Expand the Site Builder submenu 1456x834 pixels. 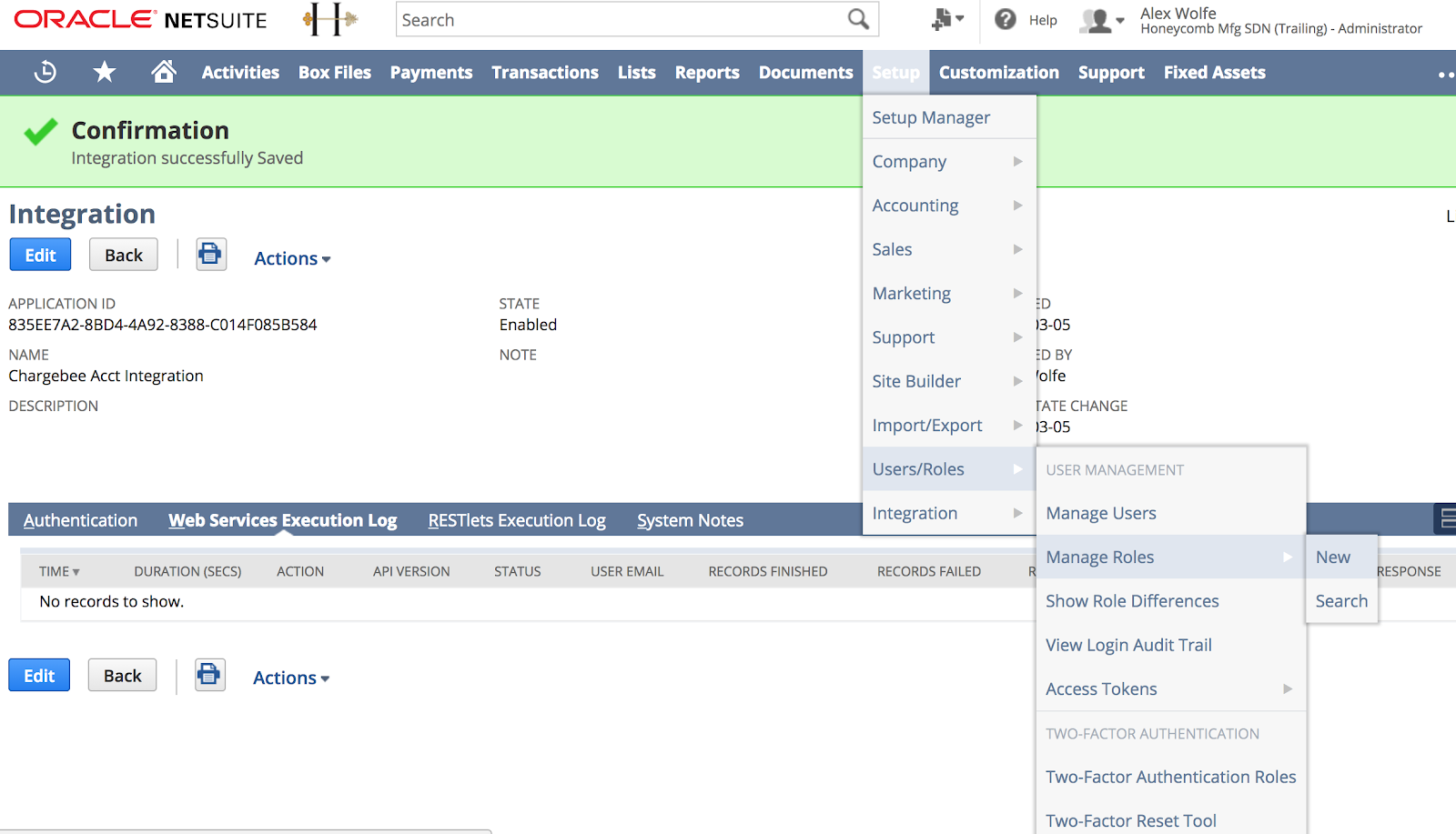click(x=949, y=381)
